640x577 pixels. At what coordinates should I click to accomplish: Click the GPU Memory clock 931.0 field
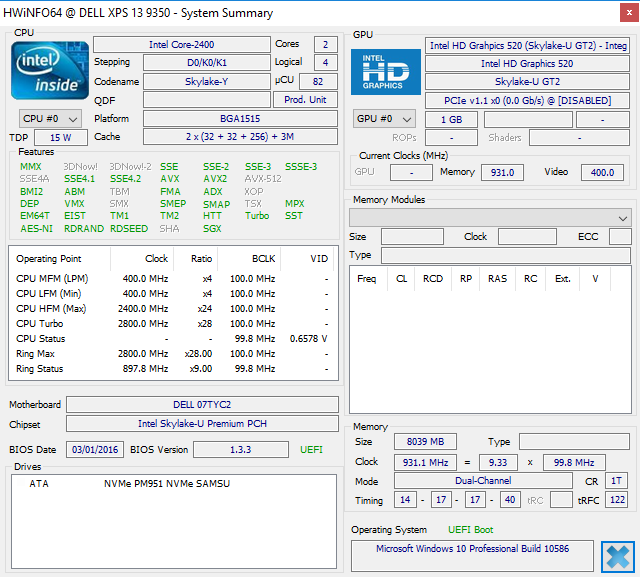pyautogui.click(x=502, y=173)
